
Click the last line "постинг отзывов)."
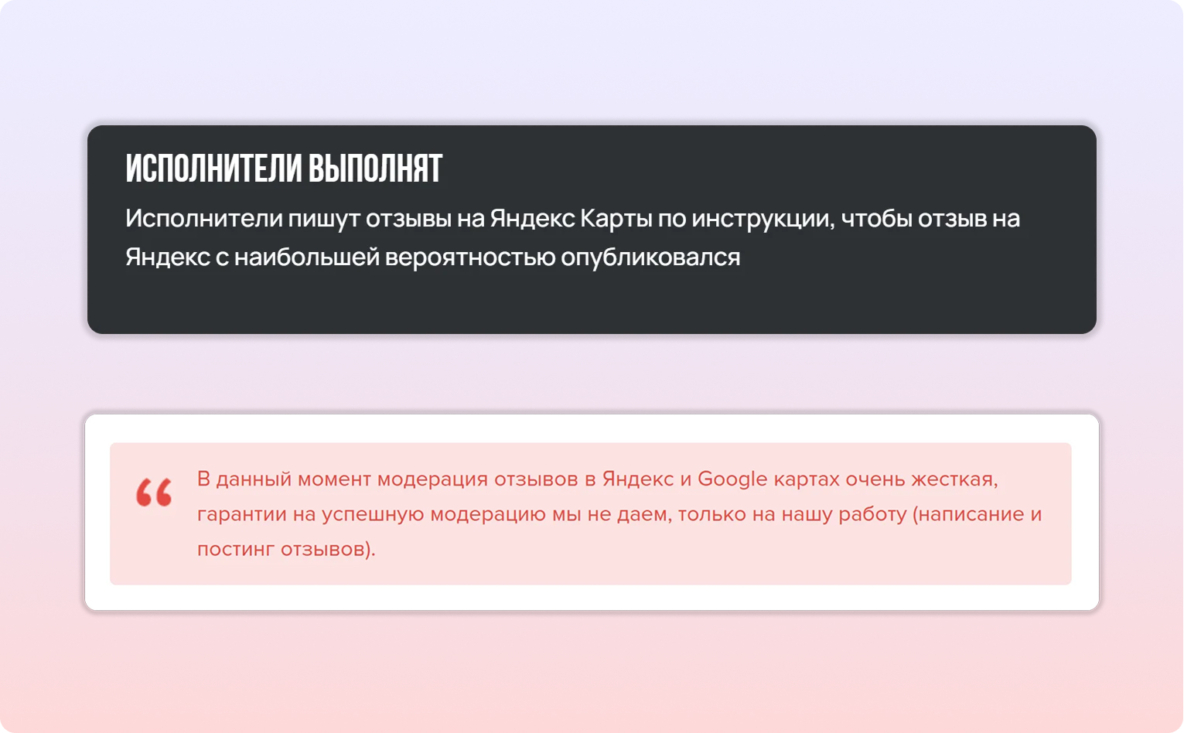coord(286,549)
